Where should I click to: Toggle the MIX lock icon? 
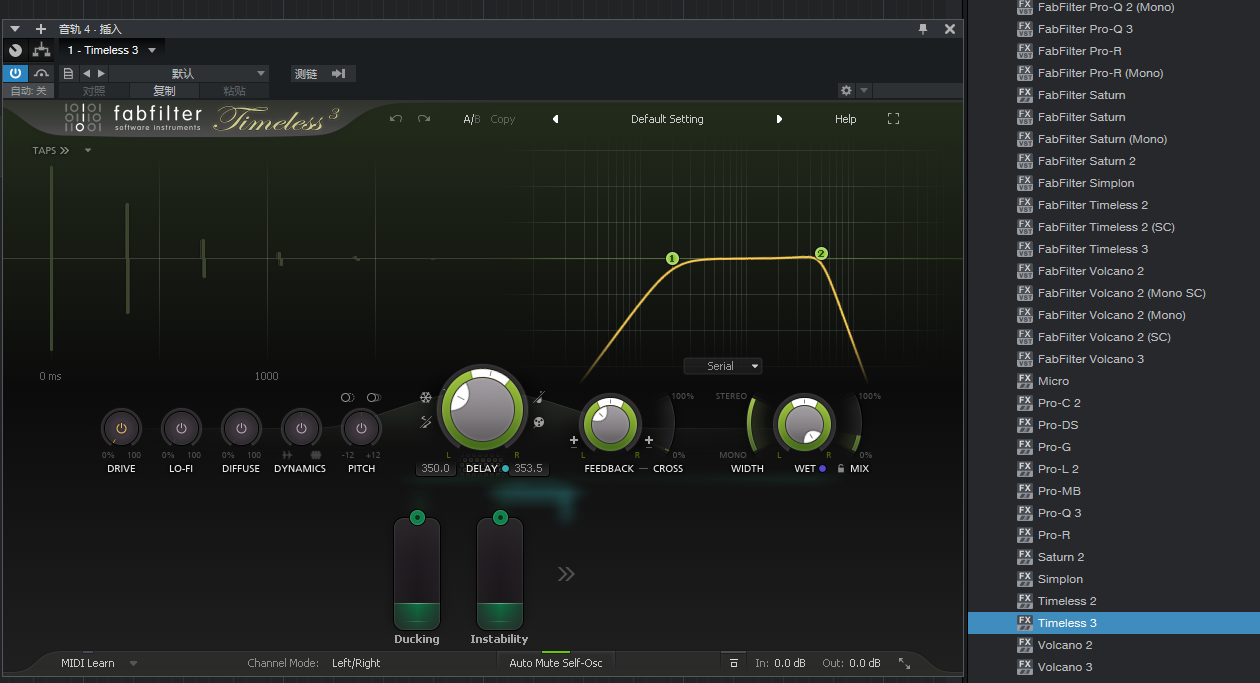tap(841, 468)
